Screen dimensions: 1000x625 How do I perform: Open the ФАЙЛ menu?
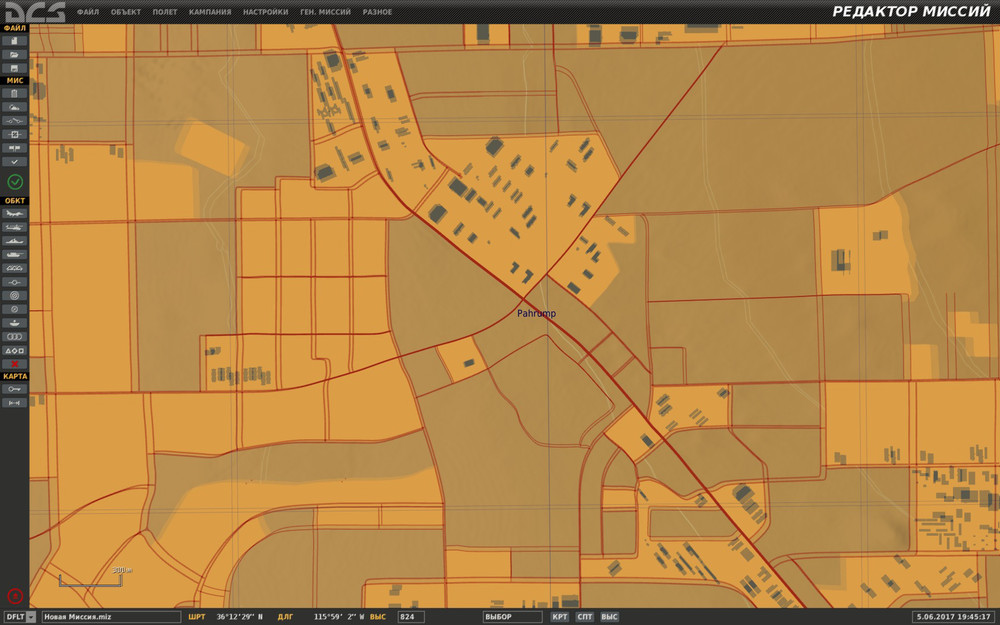tap(88, 12)
